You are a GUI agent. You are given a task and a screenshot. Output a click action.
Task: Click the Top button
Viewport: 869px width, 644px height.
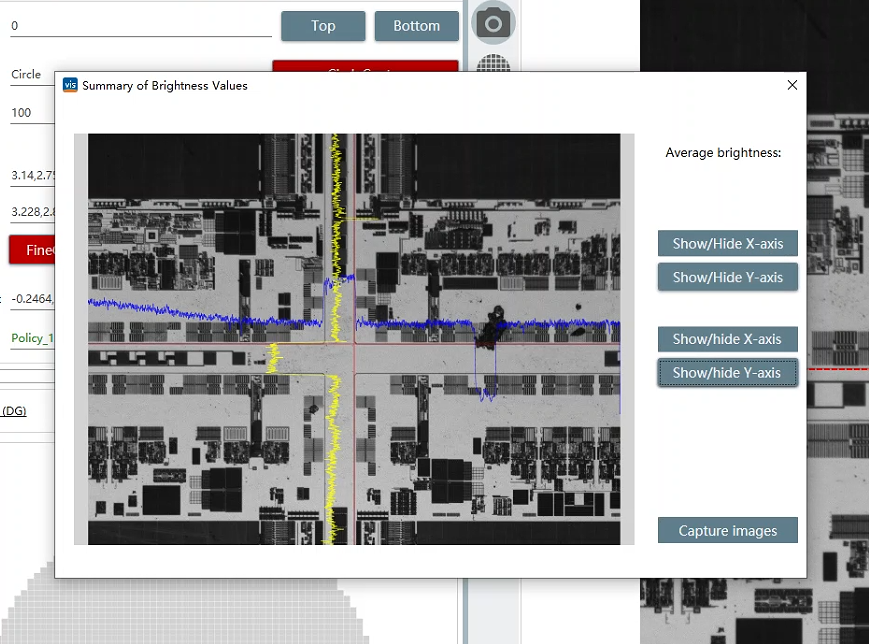pos(323,26)
